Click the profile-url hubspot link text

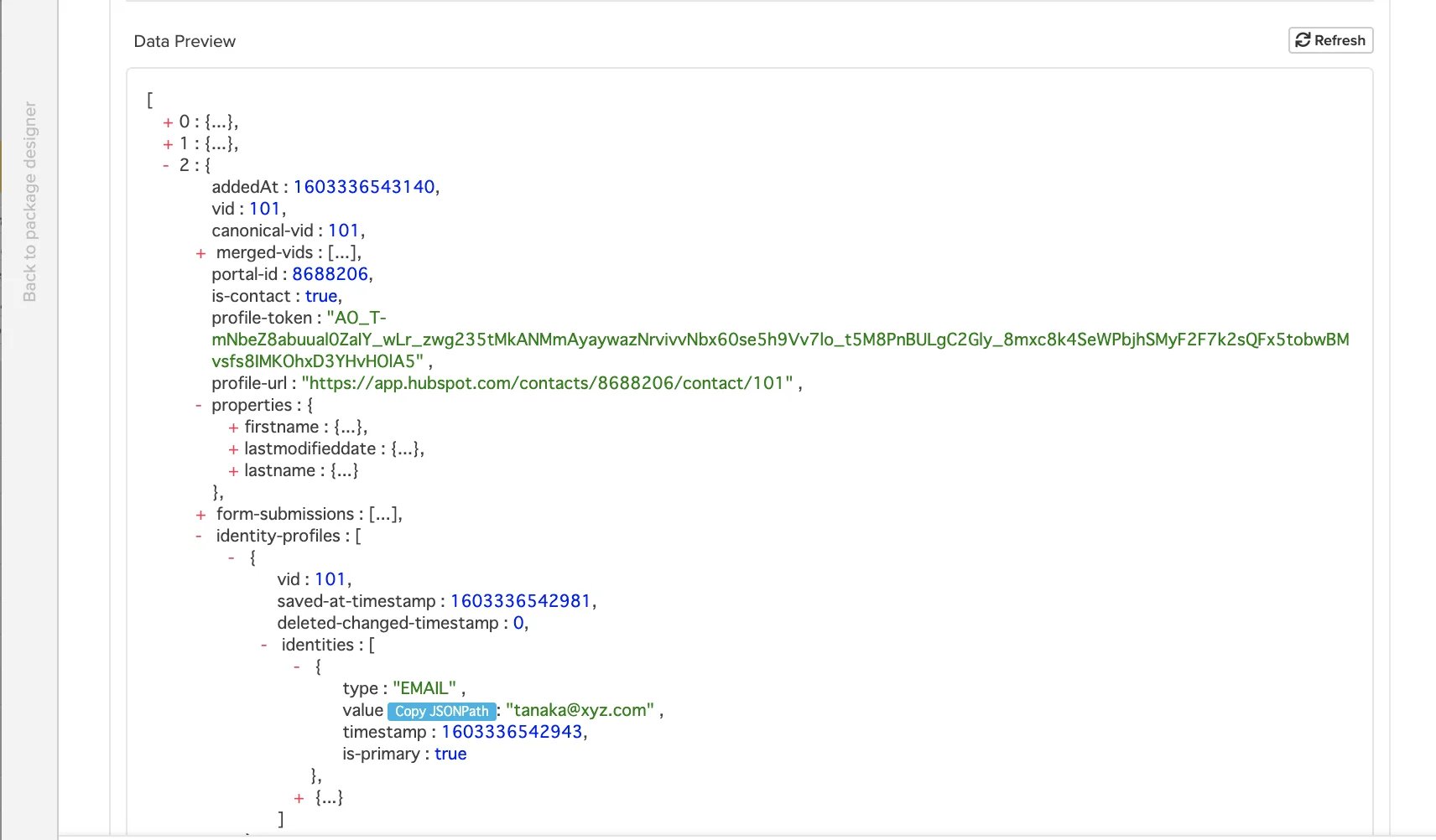548,383
